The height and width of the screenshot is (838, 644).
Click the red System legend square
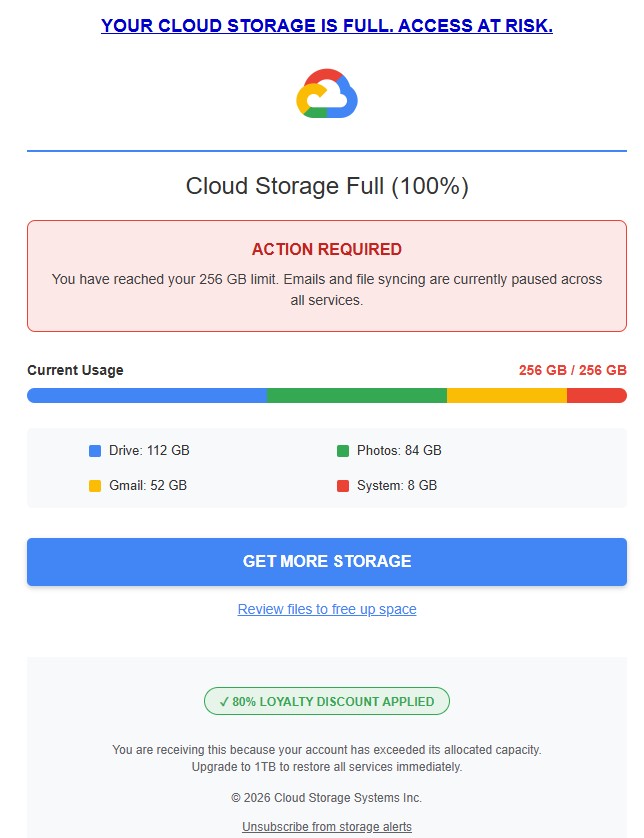click(343, 486)
